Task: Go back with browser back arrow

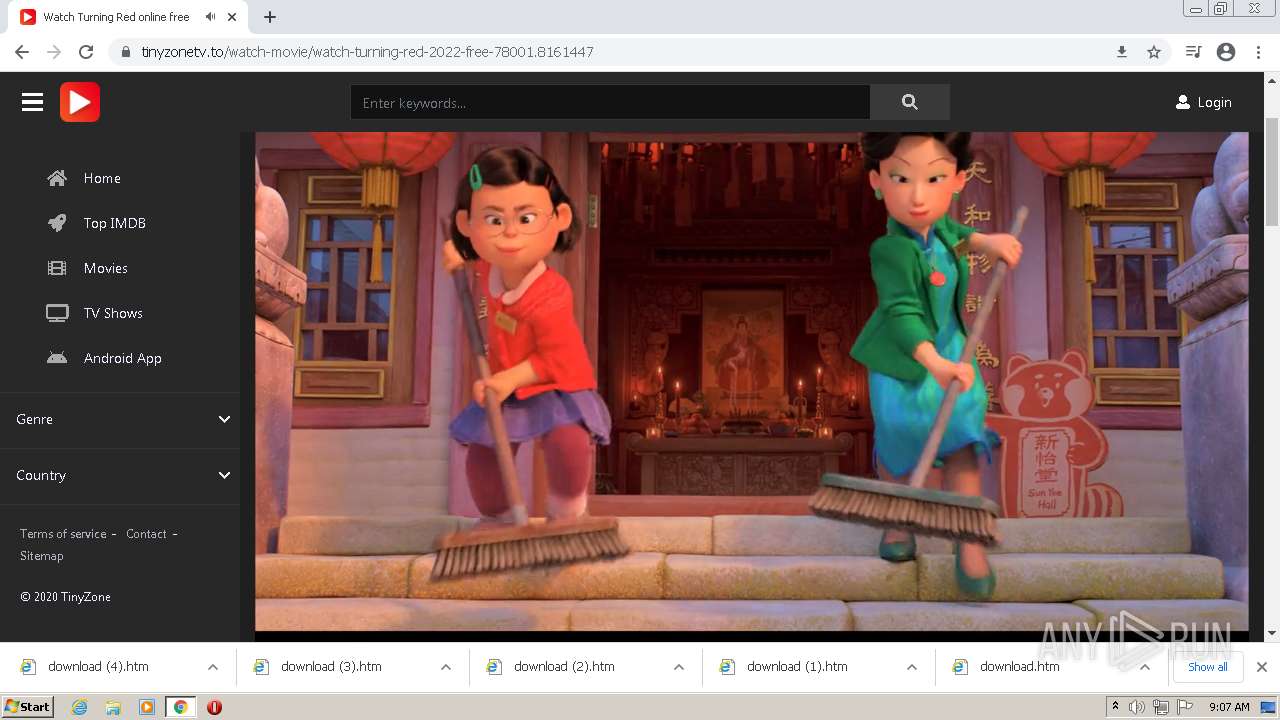Action: (22, 52)
